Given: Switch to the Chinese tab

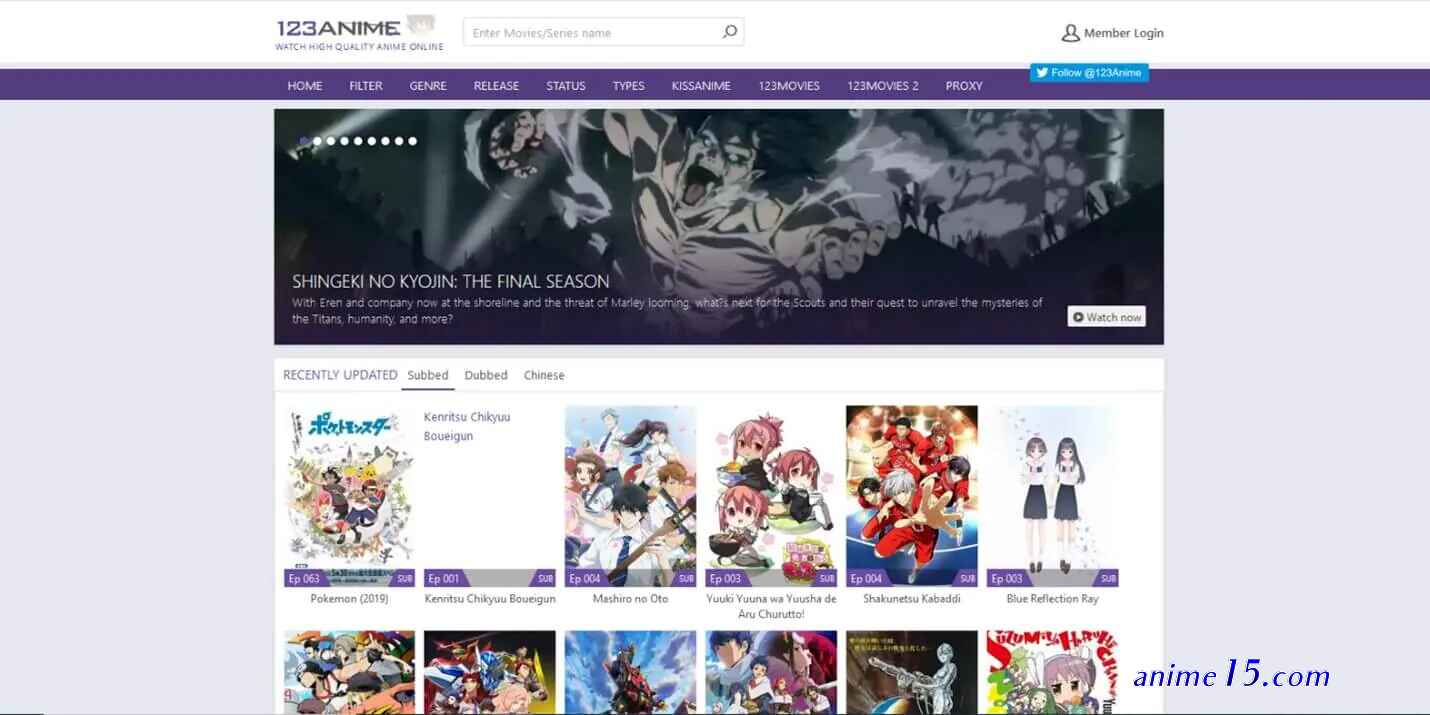Looking at the screenshot, I should tap(544, 375).
